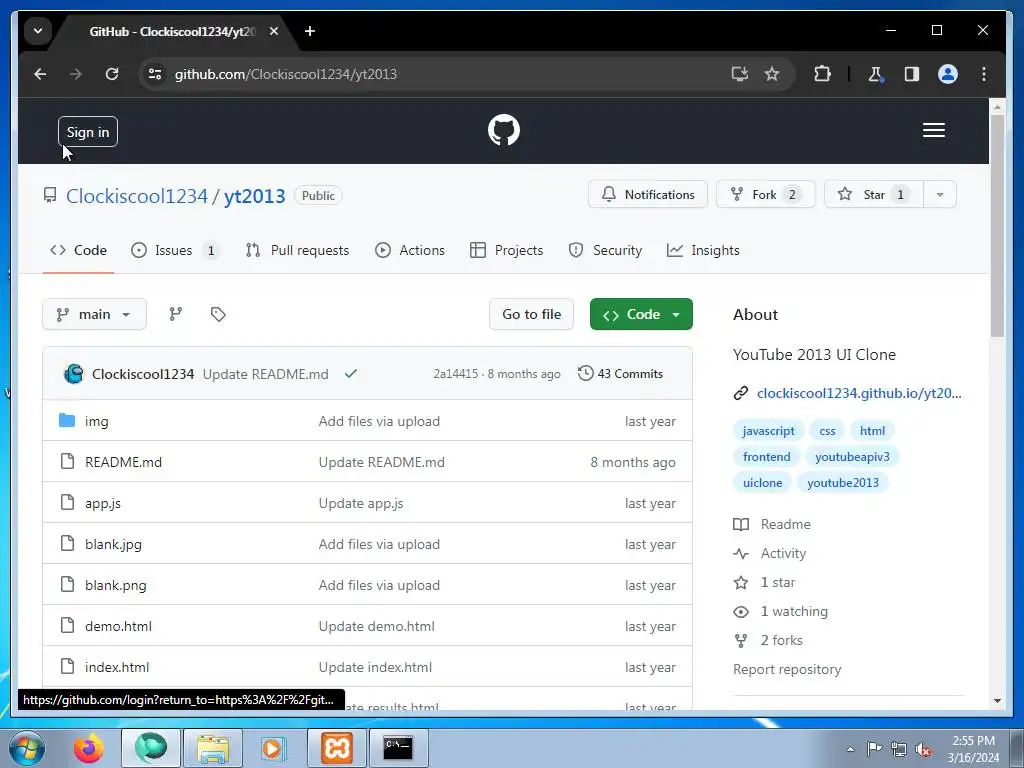Toggle the browser side panel icon
Image resolution: width=1024 pixels, height=768 pixels.
coord(912,74)
